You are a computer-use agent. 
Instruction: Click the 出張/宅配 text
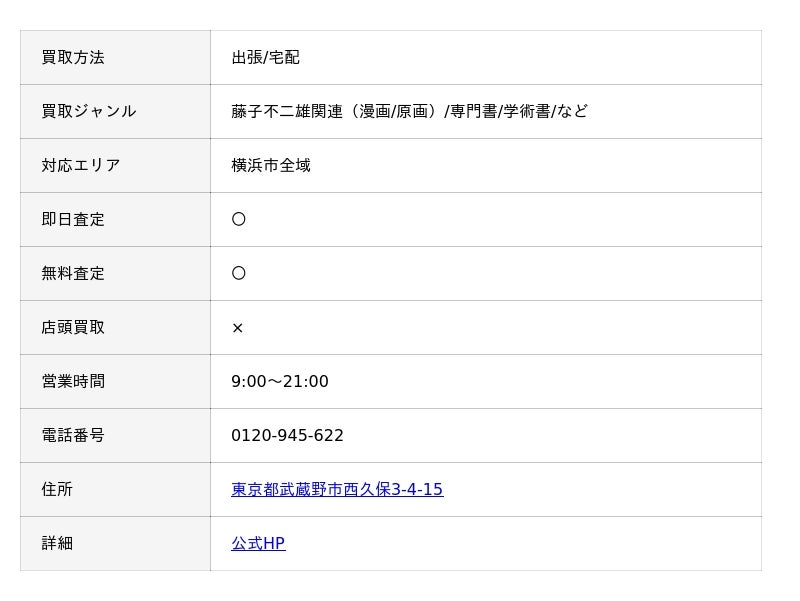(x=265, y=58)
